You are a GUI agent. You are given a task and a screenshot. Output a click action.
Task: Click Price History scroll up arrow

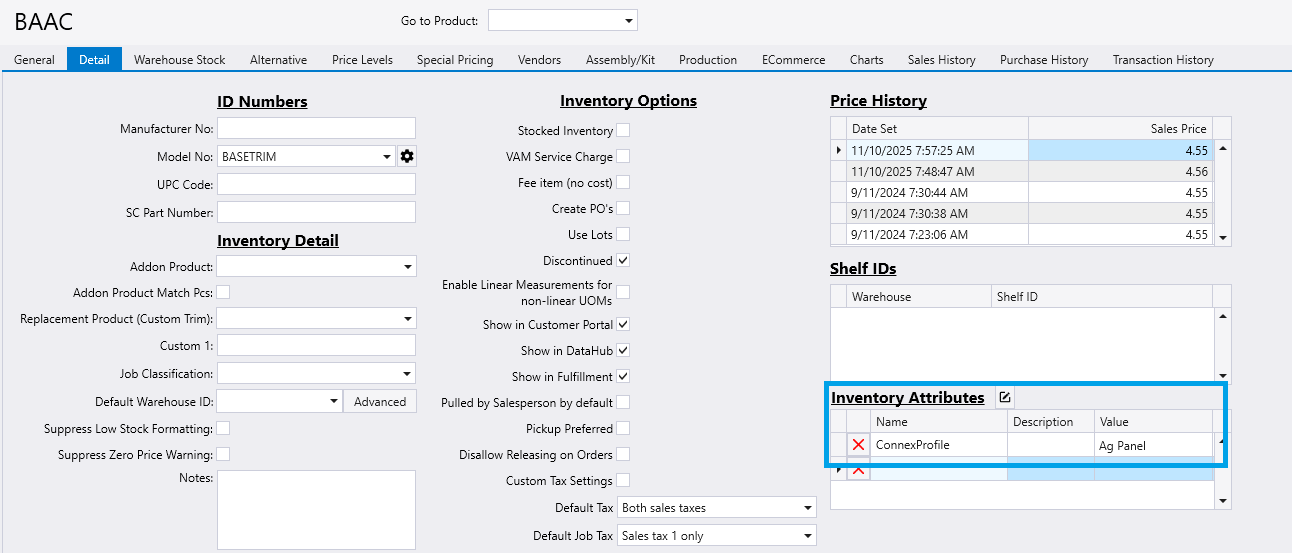click(x=1222, y=148)
